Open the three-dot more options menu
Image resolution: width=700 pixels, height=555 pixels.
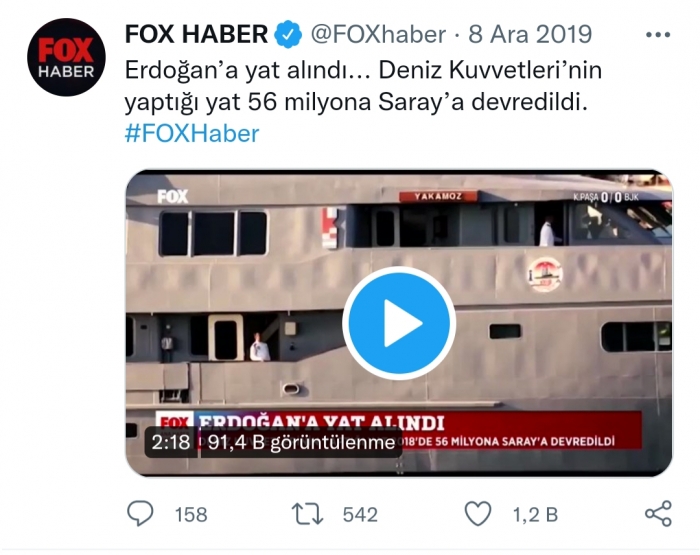pos(658,35)
